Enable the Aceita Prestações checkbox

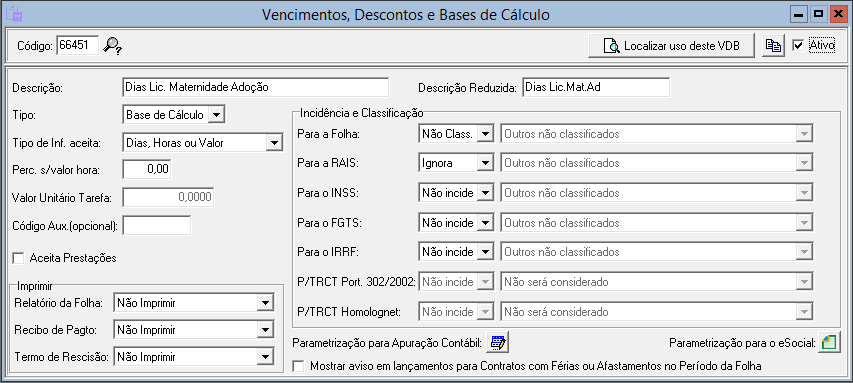coord(18,258)
